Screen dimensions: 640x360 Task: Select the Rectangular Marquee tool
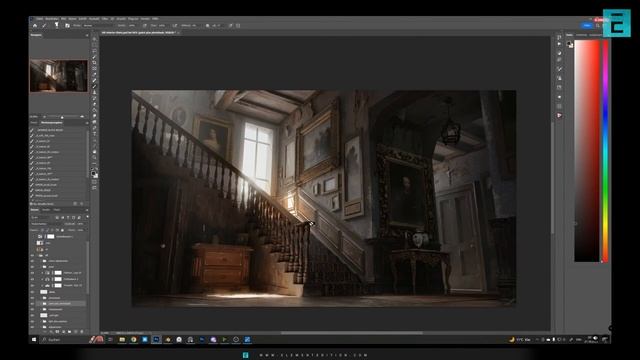[x=94, y=45]
